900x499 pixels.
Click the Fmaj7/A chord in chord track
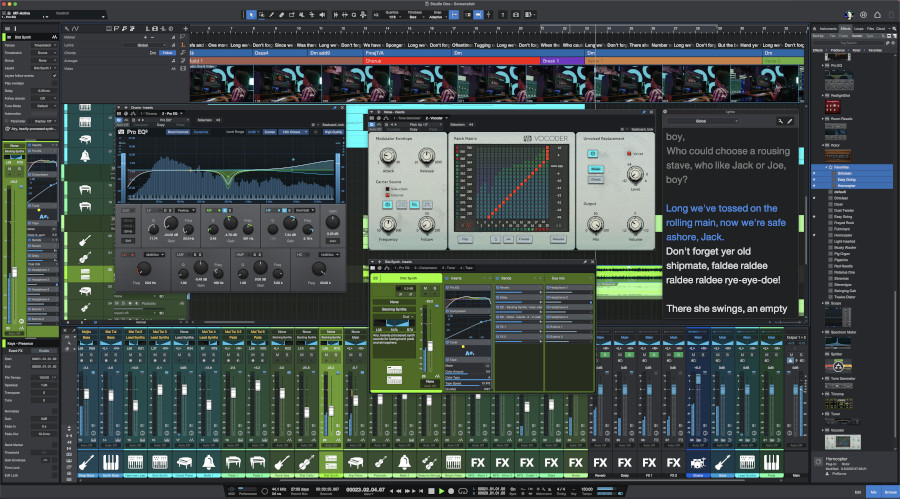click(x=407, y=53)
